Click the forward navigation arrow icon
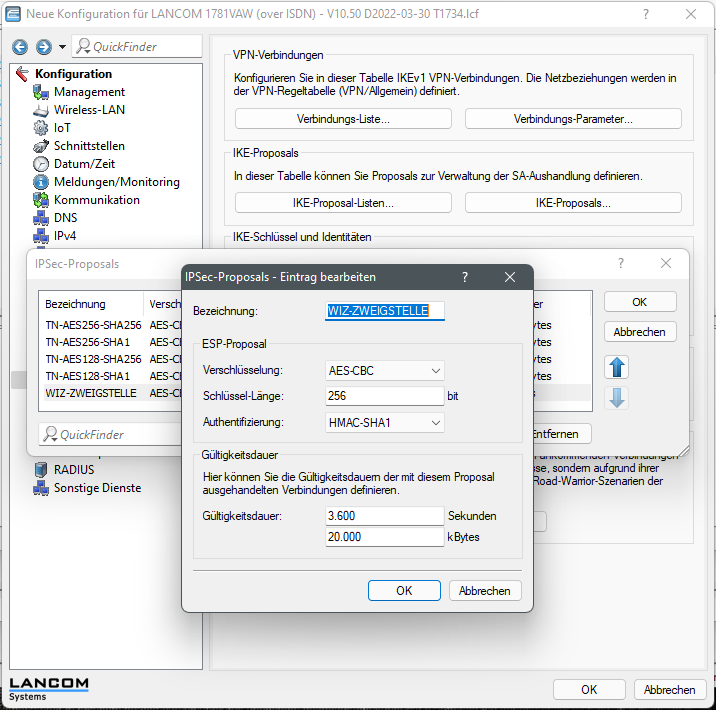 pyautogui.click(x=44, y=47)
